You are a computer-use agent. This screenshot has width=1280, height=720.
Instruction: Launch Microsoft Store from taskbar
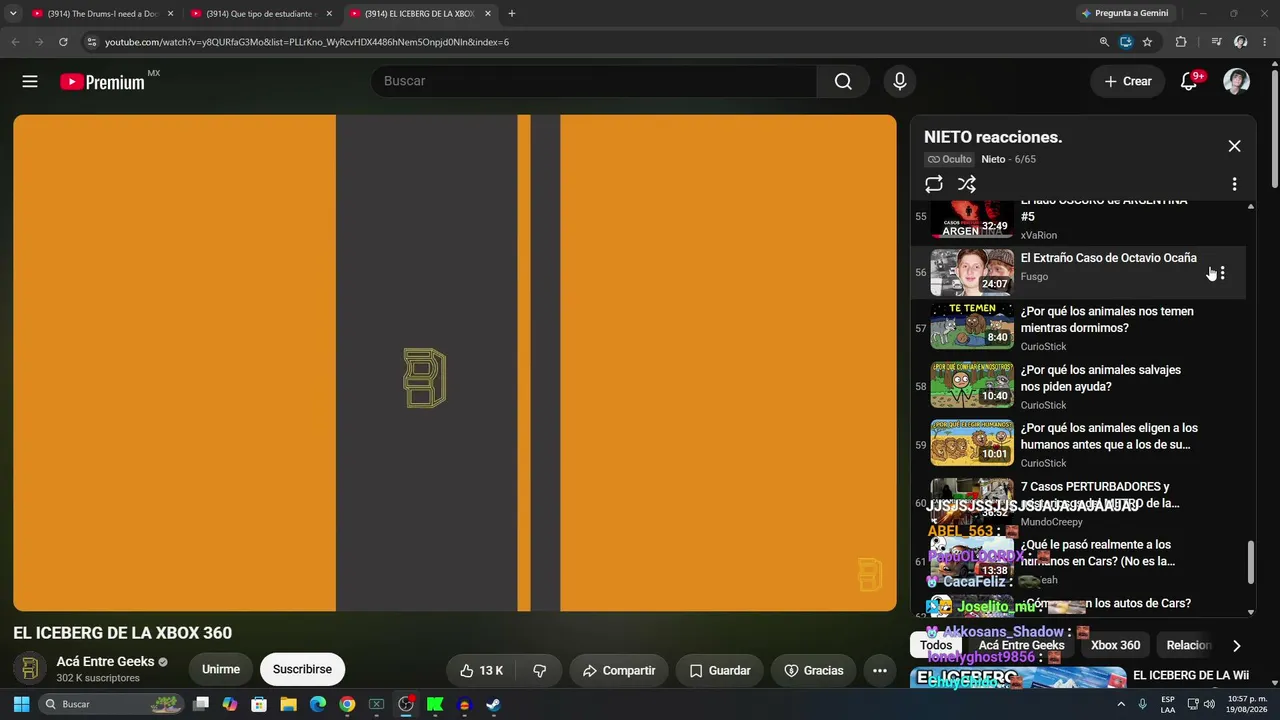[259, 704]
